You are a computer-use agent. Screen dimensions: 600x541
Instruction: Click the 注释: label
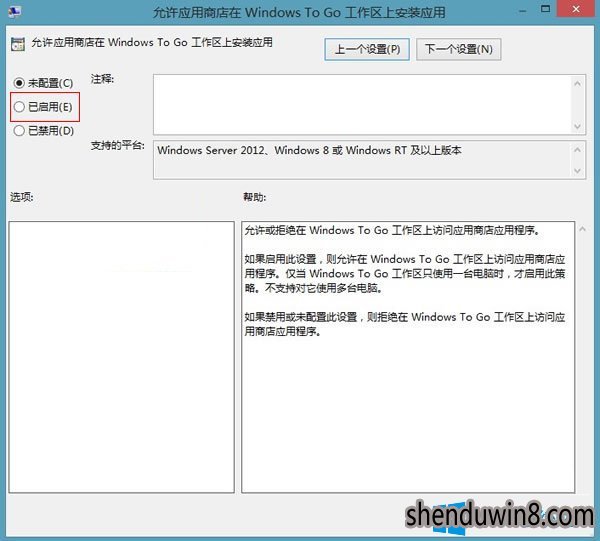(x=103, y=79)
